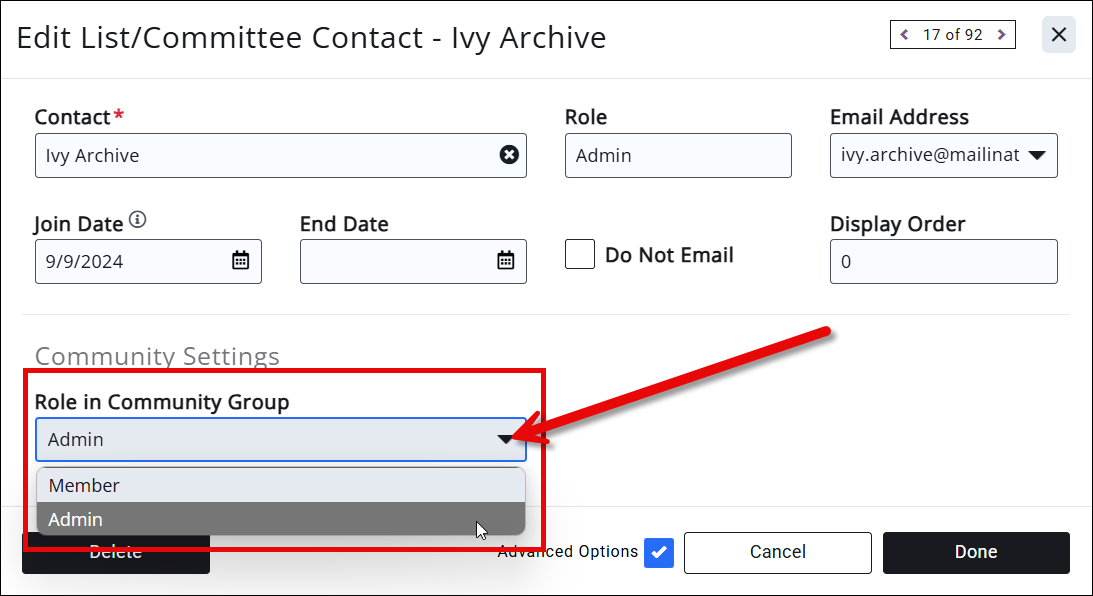Expand the Email Address dropdown
The width and height of the screenshot is (1093, 596).
click(1037, 155)
